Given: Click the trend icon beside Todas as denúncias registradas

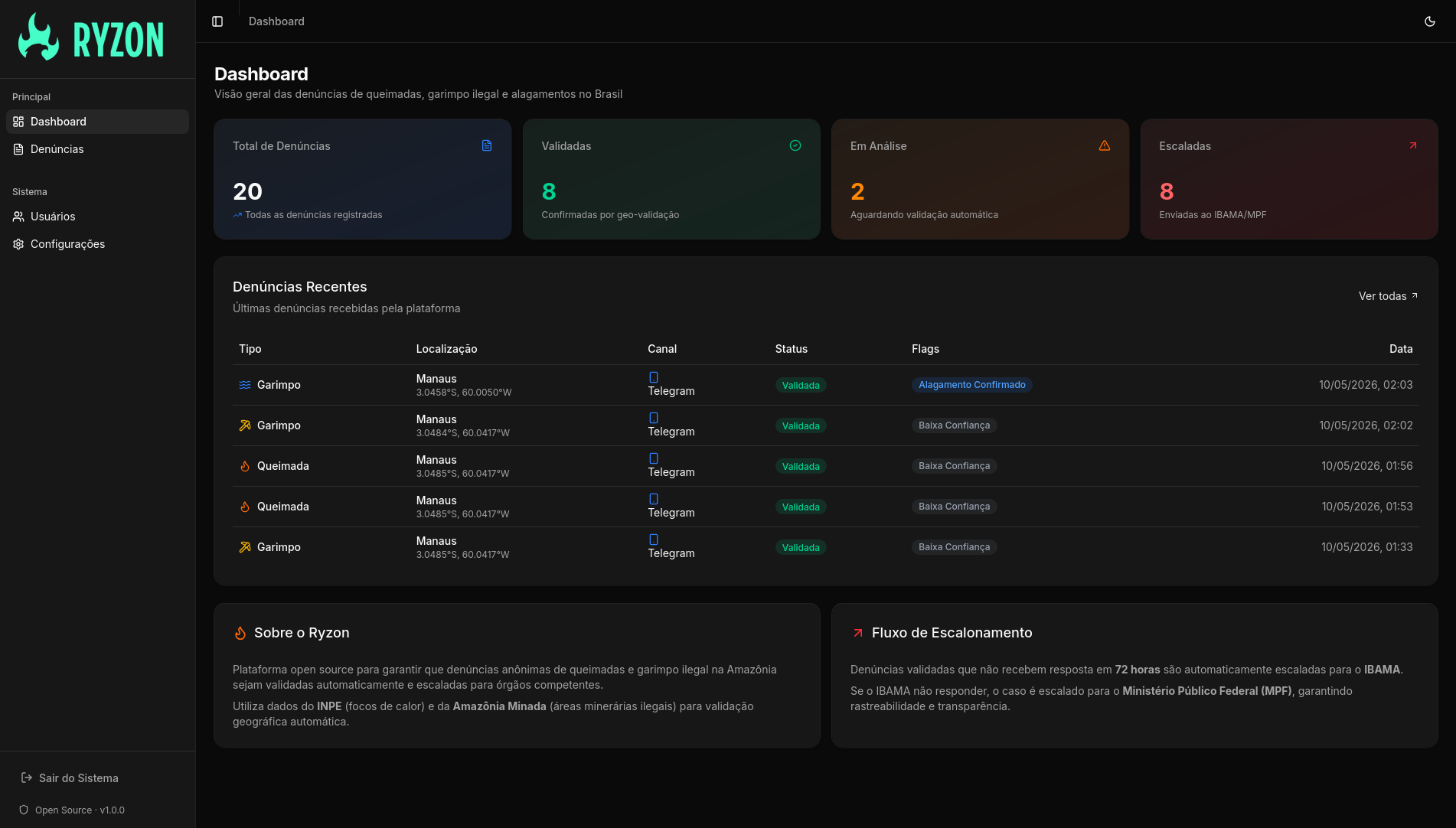Looking at the screenshot, I should pos(237,215).
